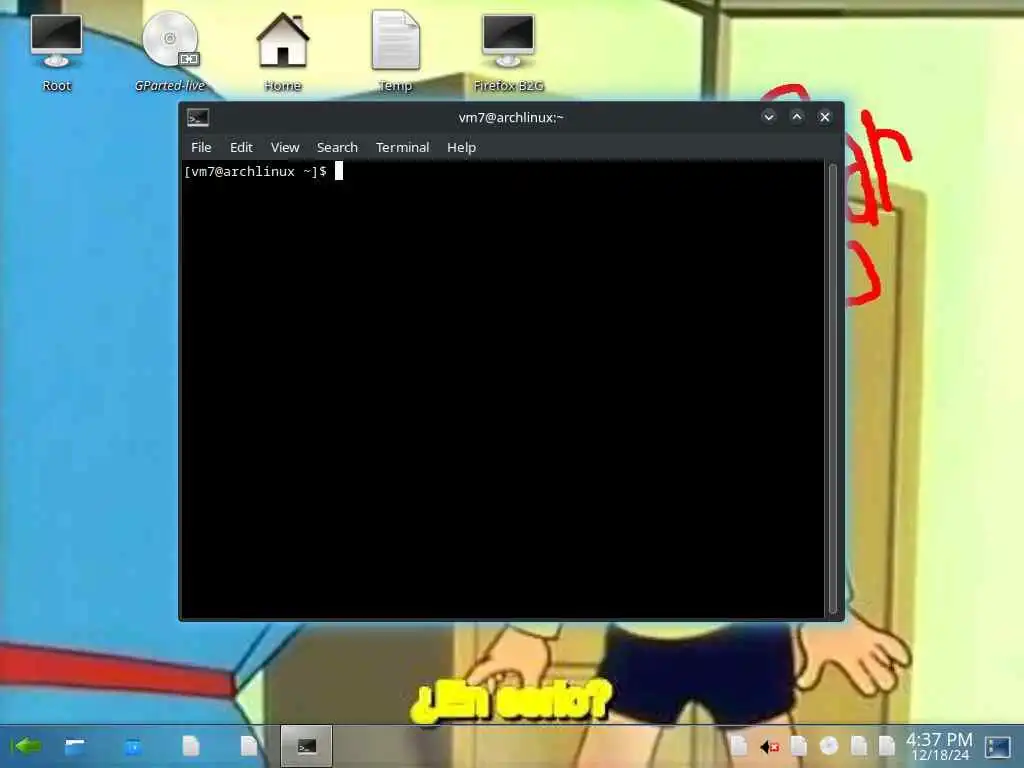The height and width of the screenshot is (768, 1024).
Task: Click the terminal icon in the window title bar
Action: tap(198, 118)
